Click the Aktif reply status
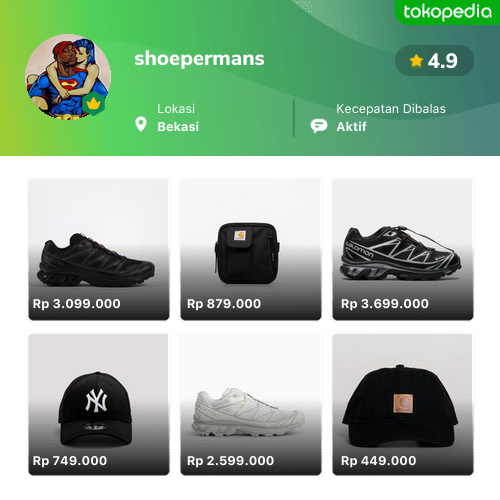 [x=351, y=127]
